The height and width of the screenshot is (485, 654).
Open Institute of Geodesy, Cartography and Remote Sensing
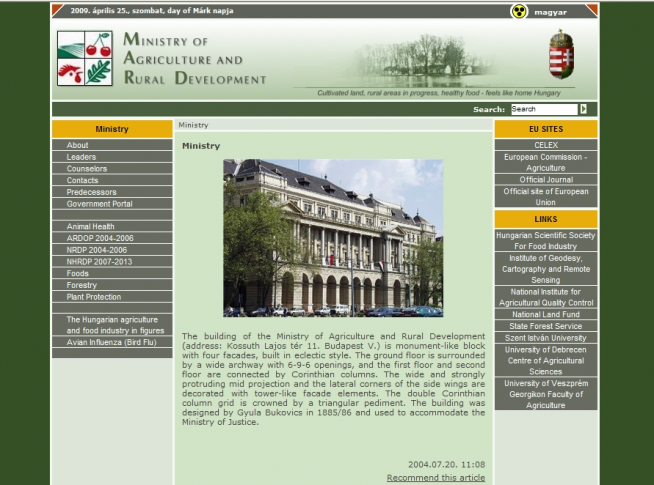point(546,269)
